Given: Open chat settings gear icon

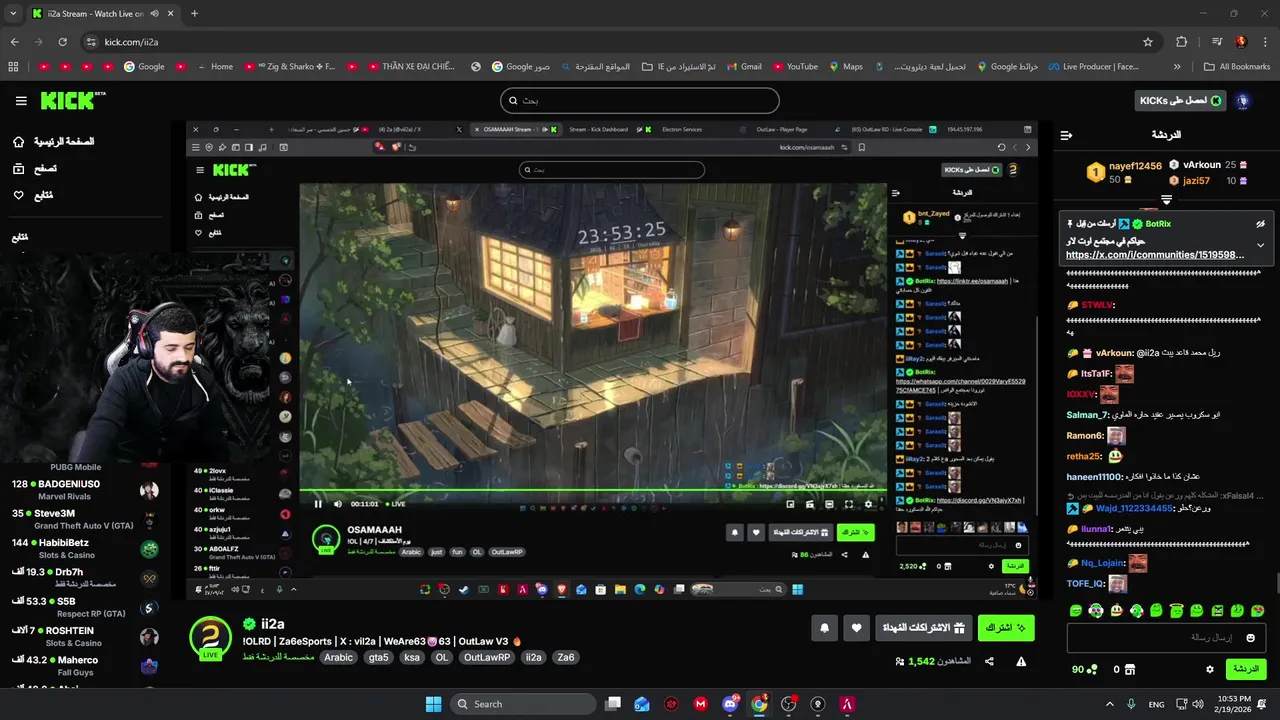Looking at the screenshot, I should pyautogui.click(x=1210, y=669).
